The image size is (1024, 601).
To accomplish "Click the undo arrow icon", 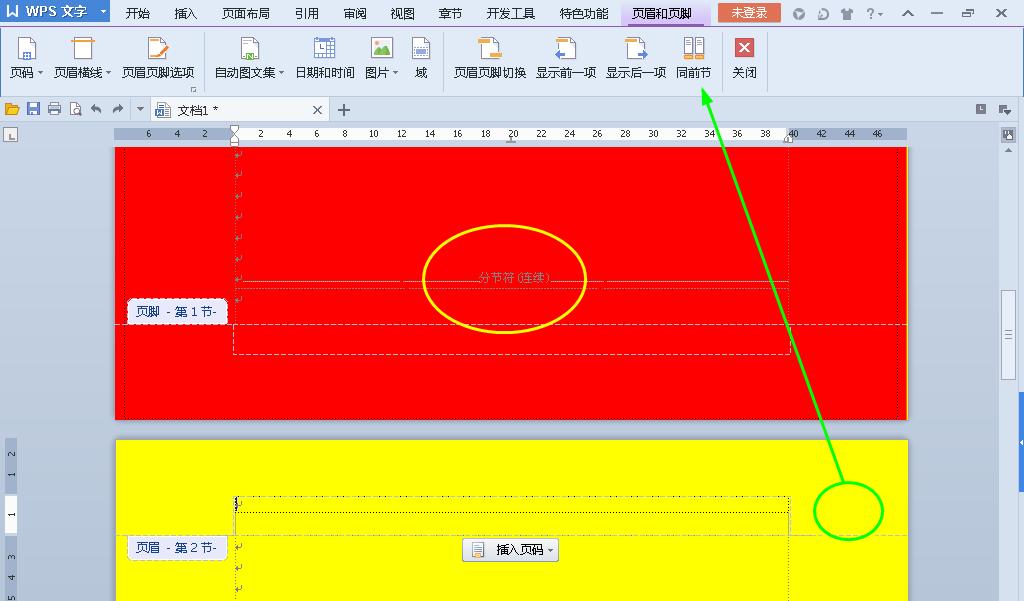I will [x=96, y=109].
